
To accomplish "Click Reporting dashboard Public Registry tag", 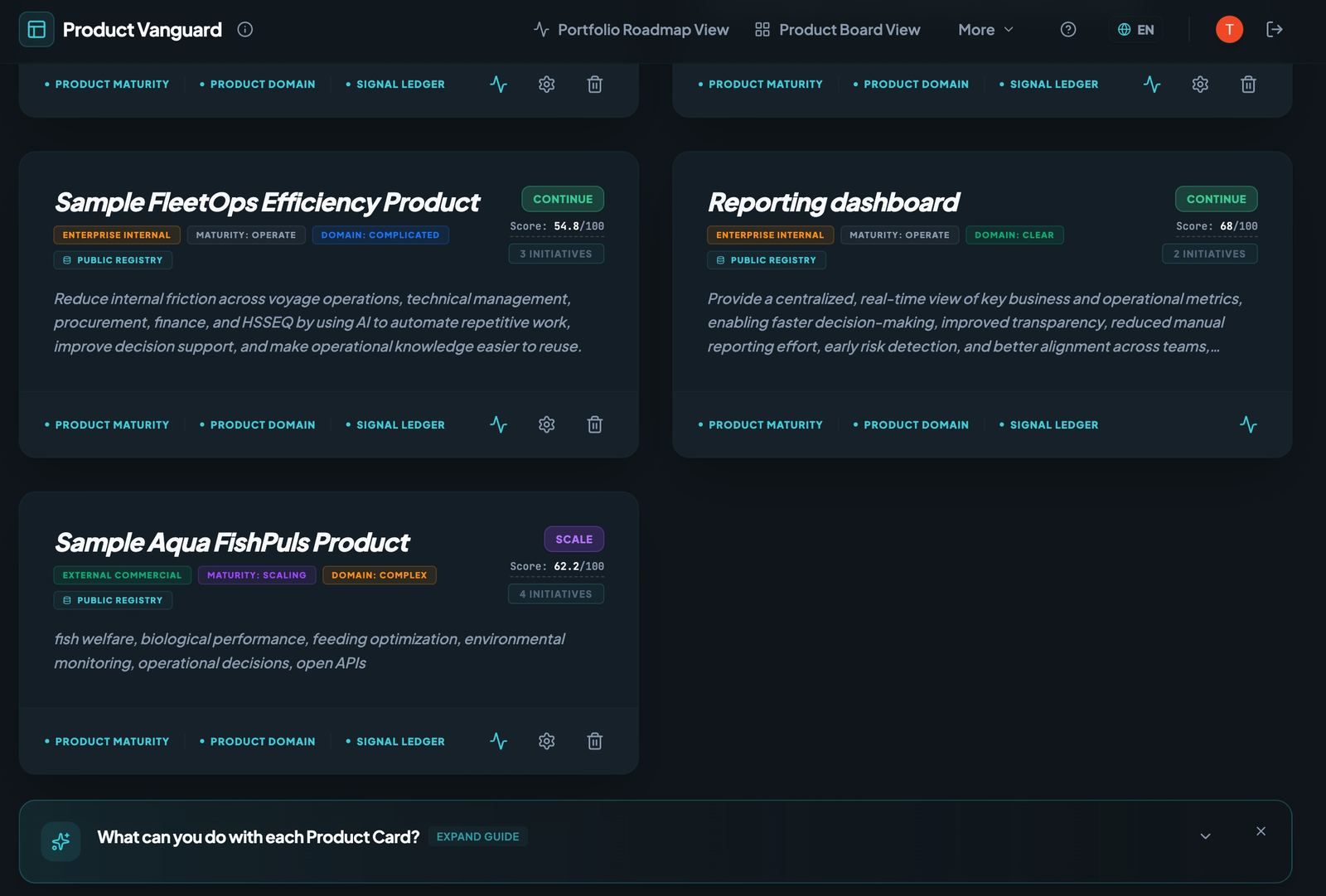I will [x=767, y=260].
